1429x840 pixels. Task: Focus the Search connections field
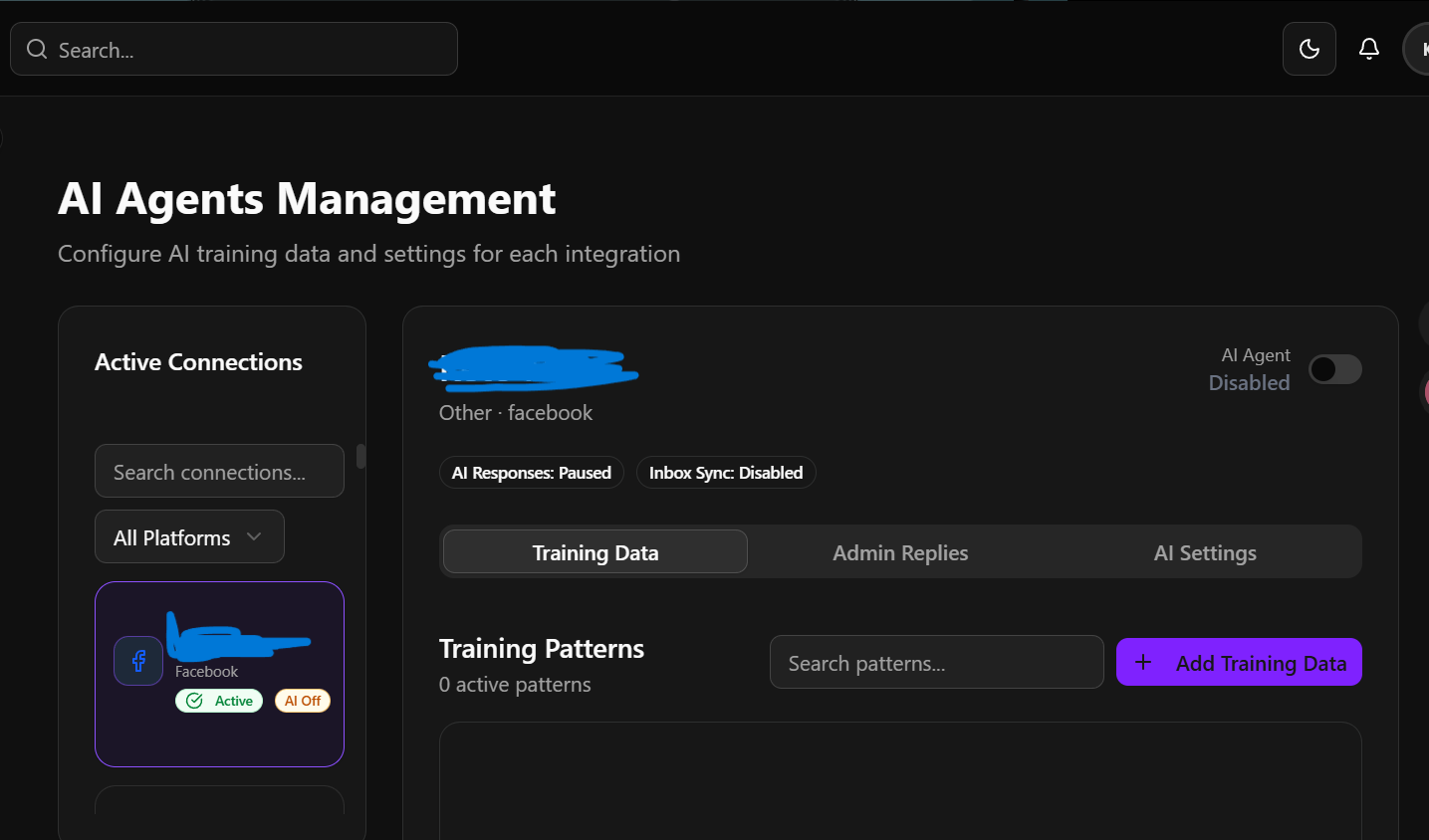click(219, 471)
